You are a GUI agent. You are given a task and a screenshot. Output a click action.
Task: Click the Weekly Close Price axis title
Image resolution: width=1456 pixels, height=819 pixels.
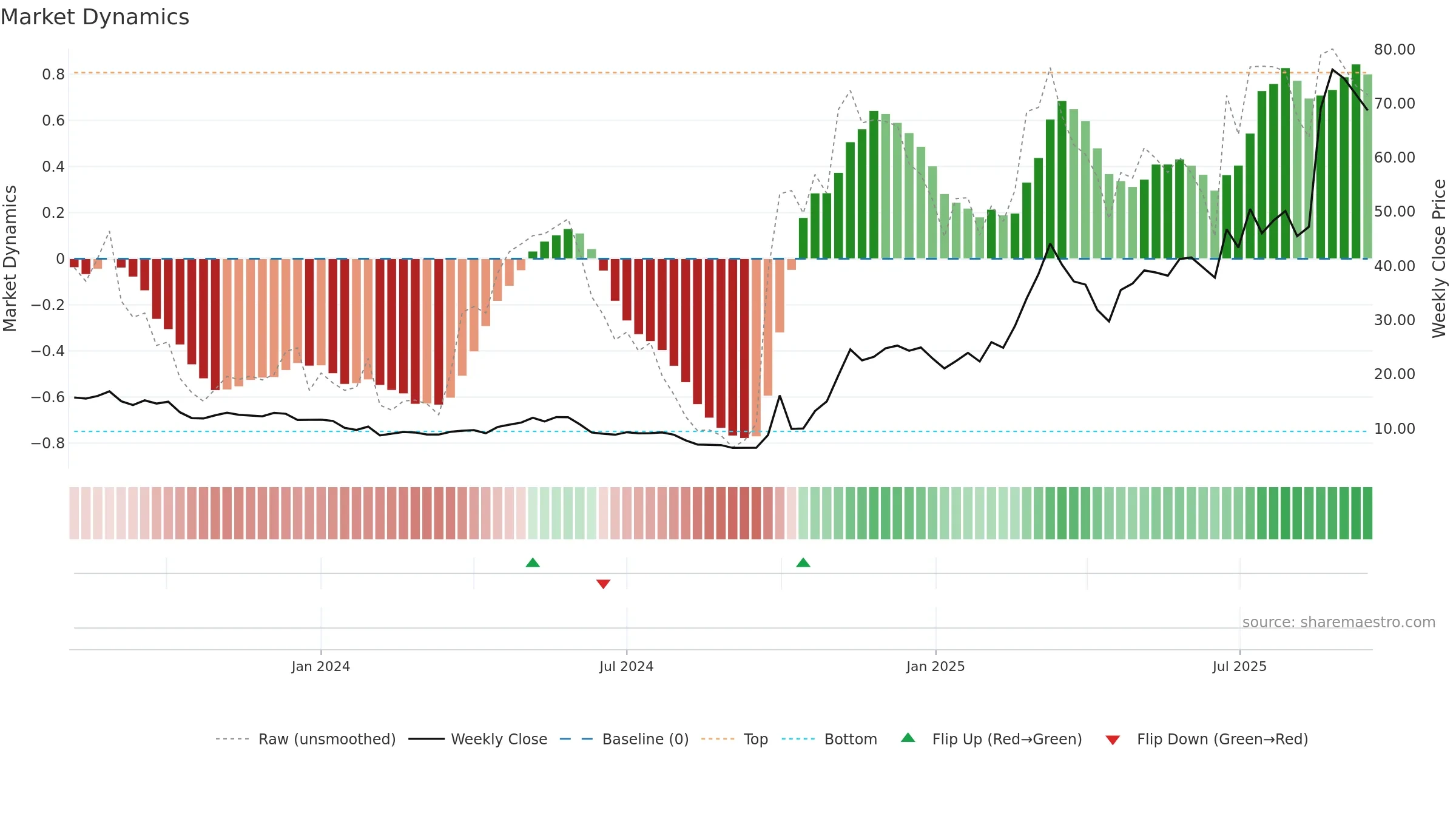coord(1439,258)
